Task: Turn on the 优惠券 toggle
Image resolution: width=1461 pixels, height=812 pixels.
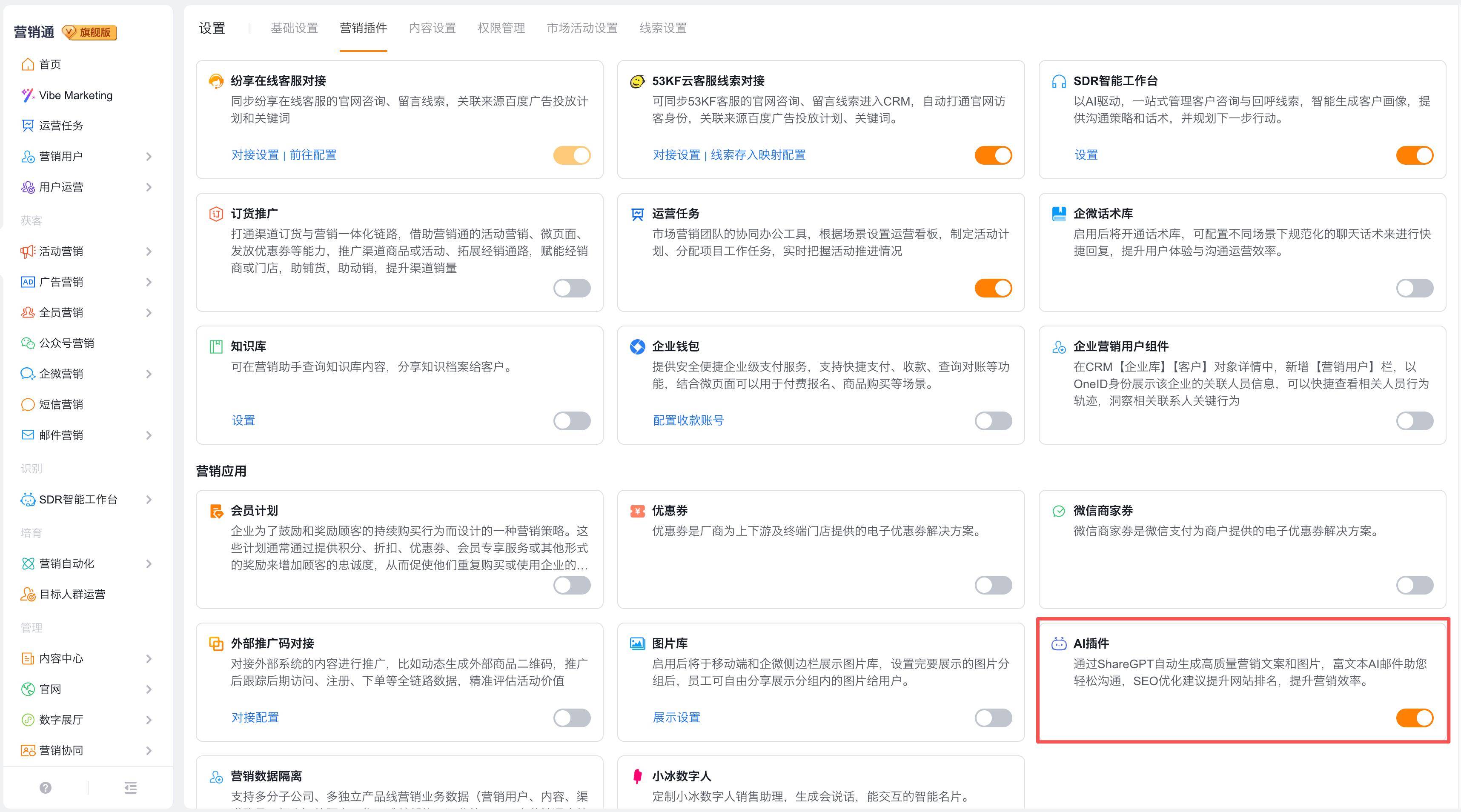Action: coord(993,585)
